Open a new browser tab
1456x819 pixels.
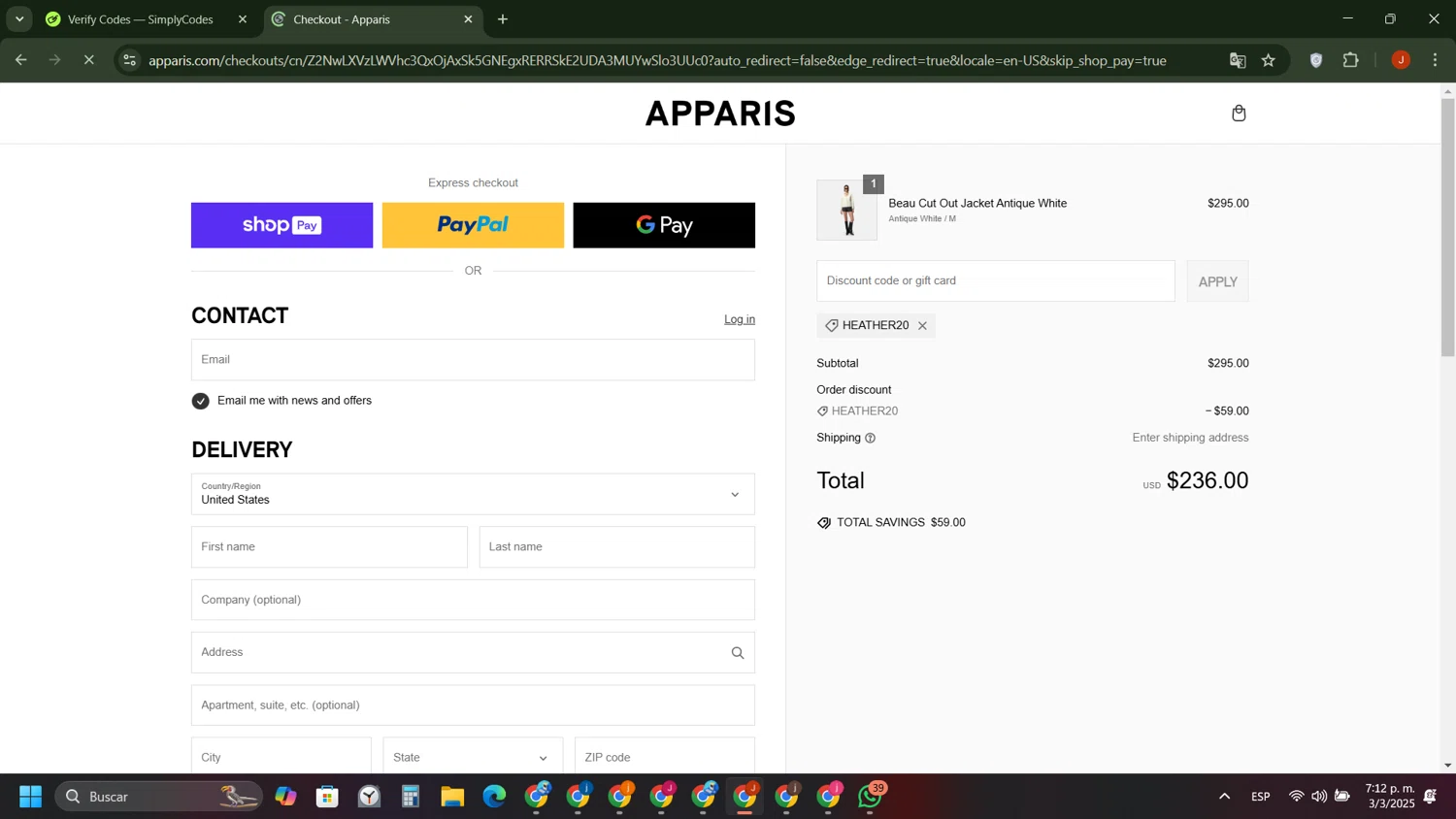503,19
